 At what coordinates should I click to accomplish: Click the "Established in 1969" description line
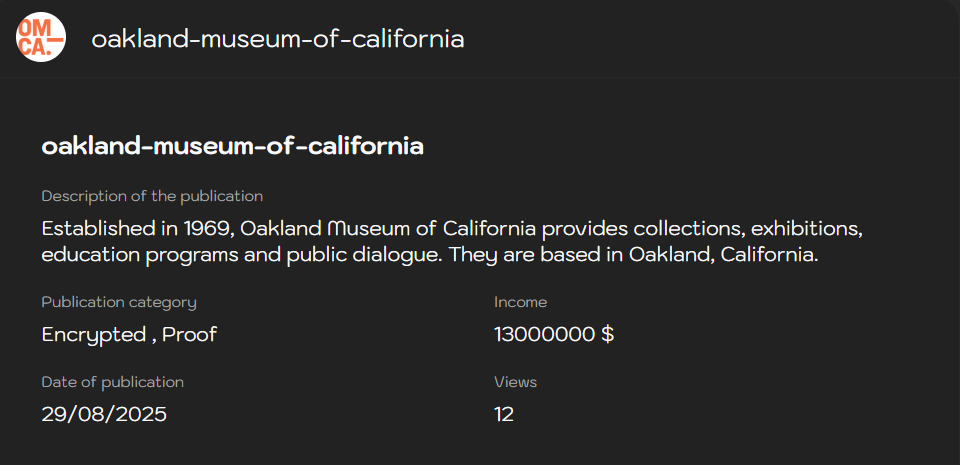click(451, 228)
